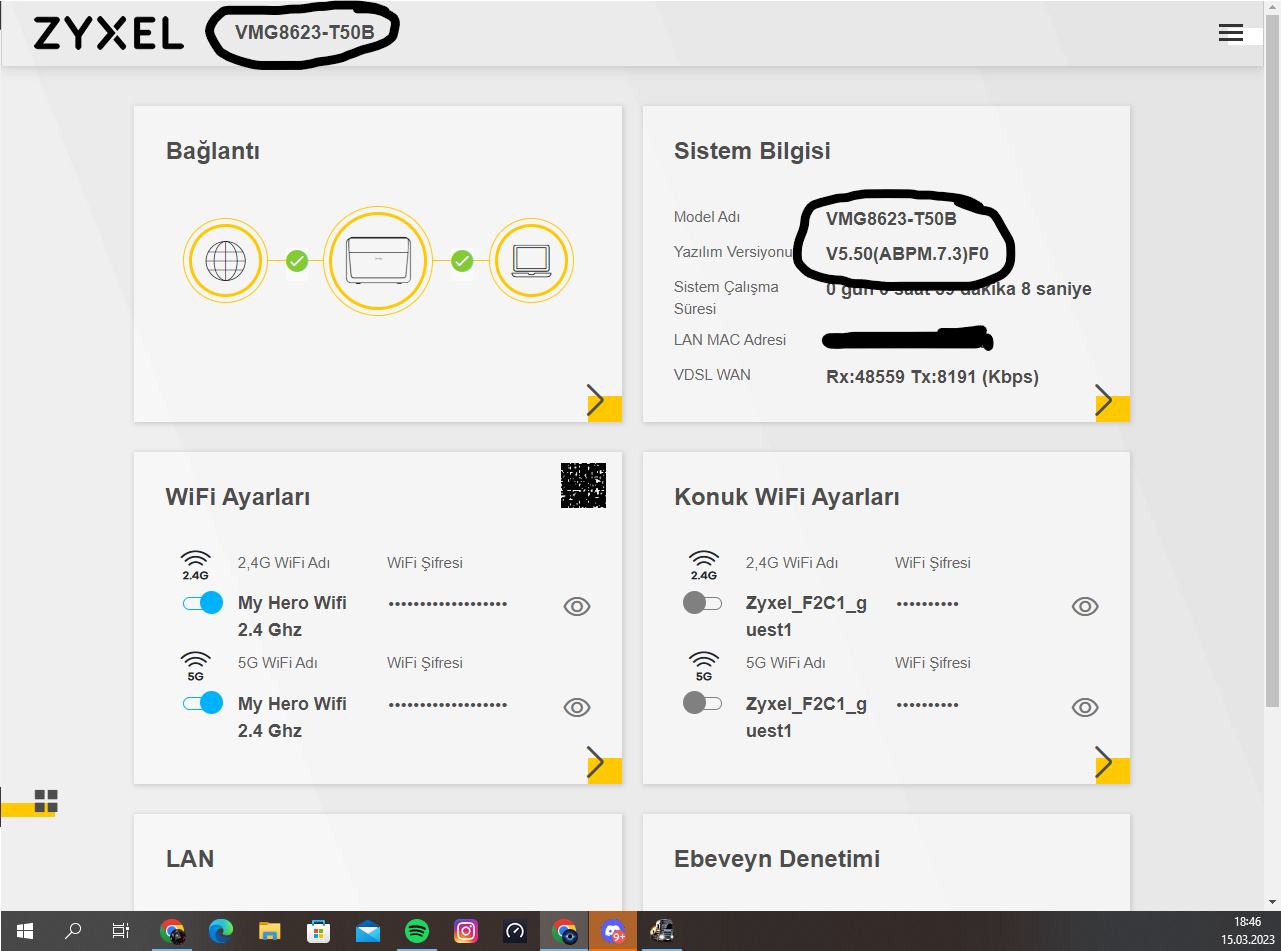
Task: Open the yellow grid widget icon
Action: coord(46,800)
